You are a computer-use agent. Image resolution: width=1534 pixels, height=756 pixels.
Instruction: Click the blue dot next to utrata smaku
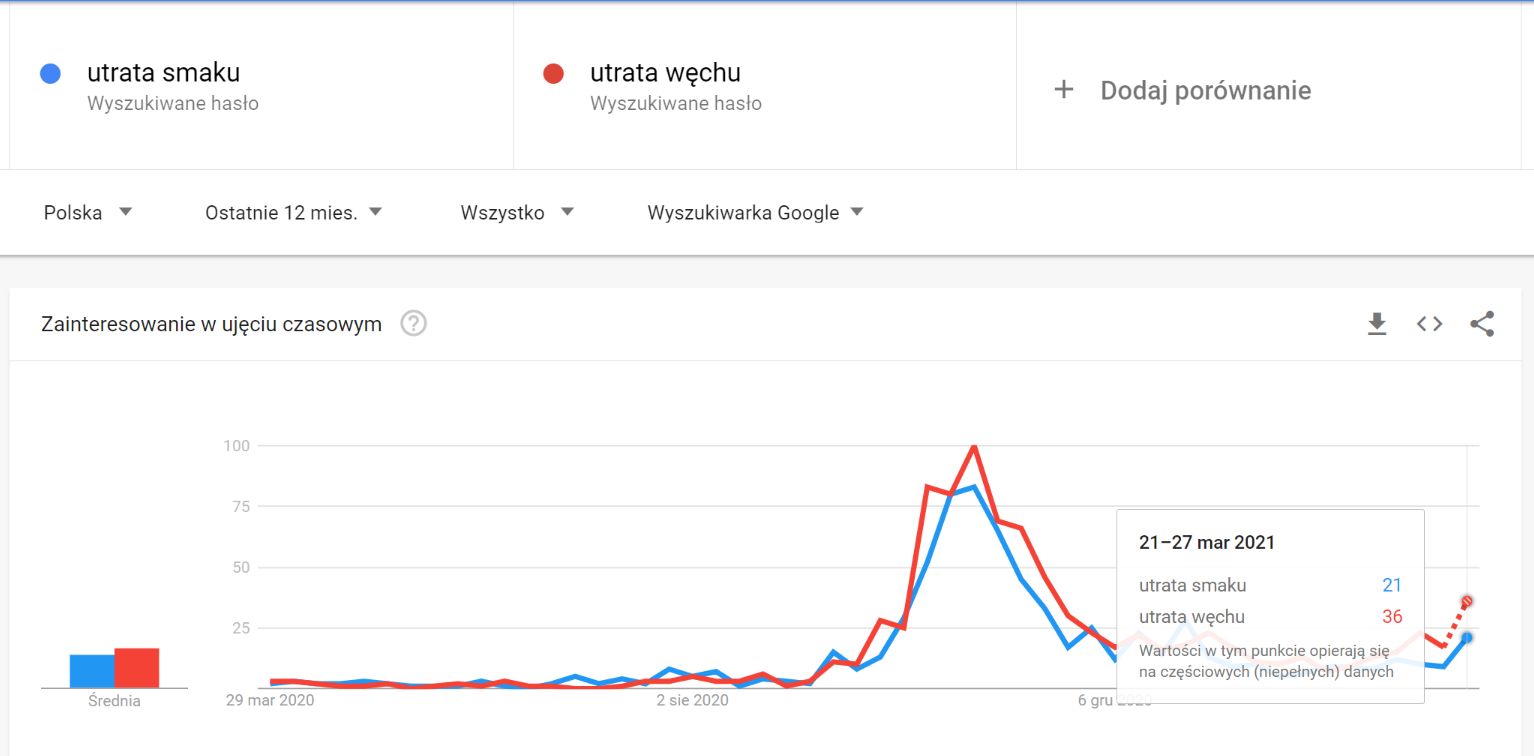click(49, 72)
